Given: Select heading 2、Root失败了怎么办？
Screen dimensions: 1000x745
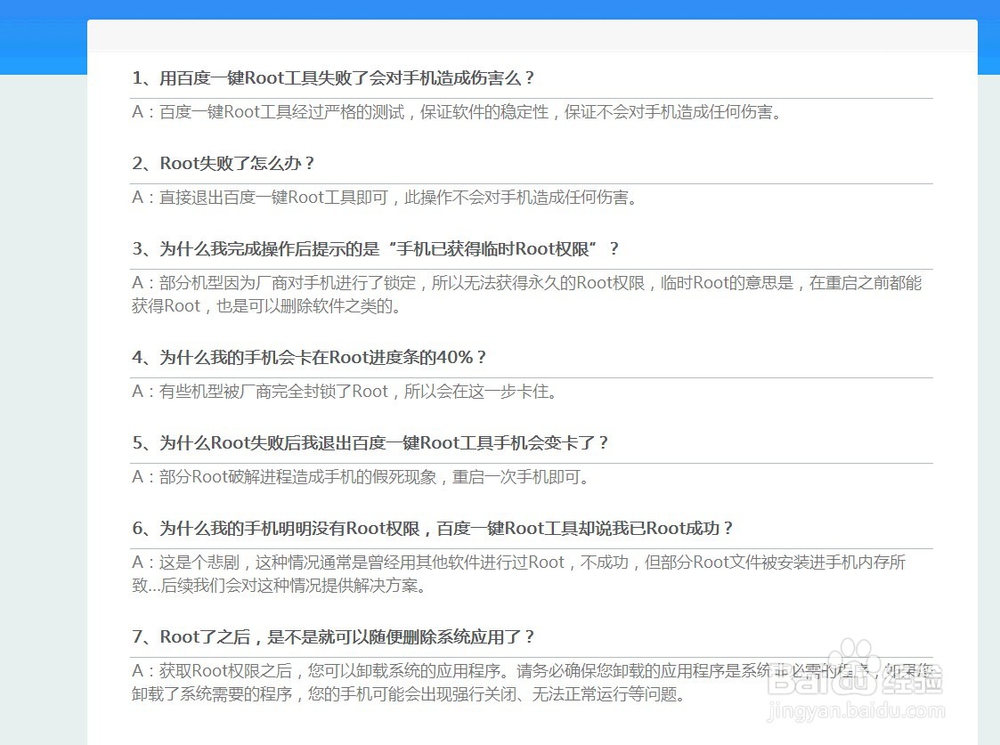Looking at the screenshot, I should (x=223, y=163).
